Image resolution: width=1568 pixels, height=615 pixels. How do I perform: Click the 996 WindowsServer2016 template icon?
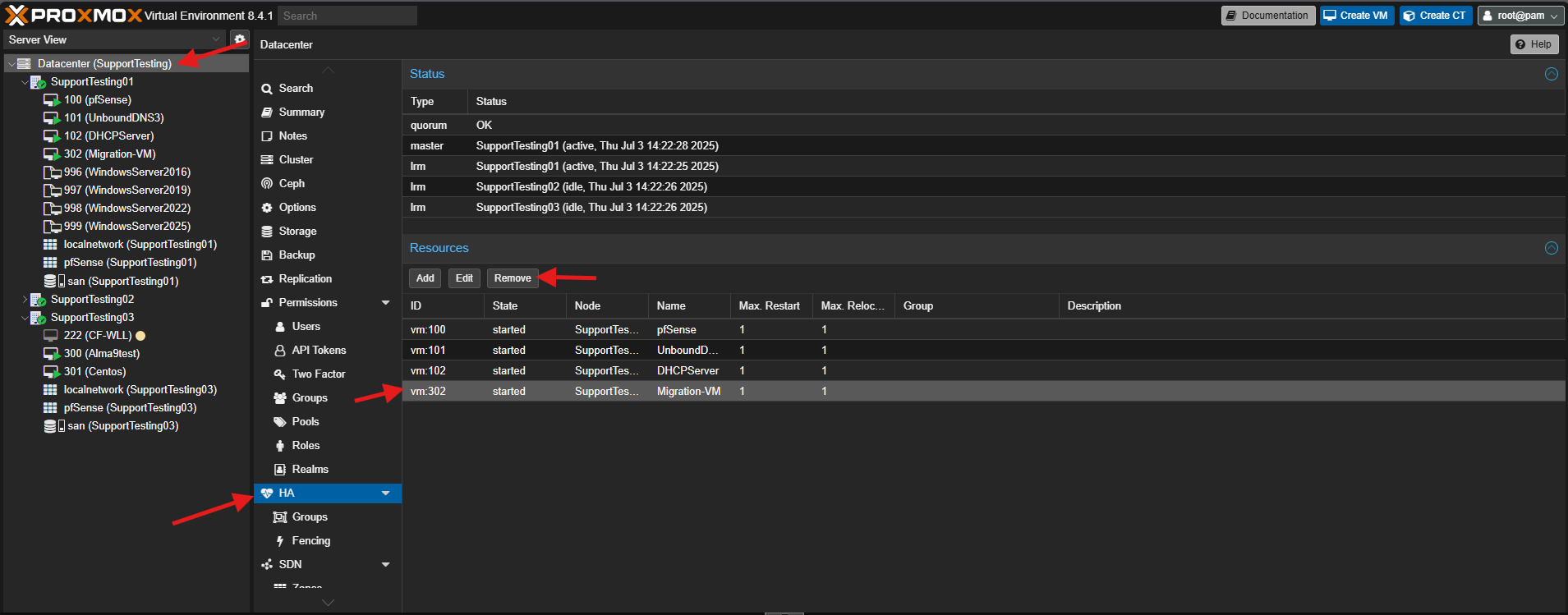pos(51,172)
